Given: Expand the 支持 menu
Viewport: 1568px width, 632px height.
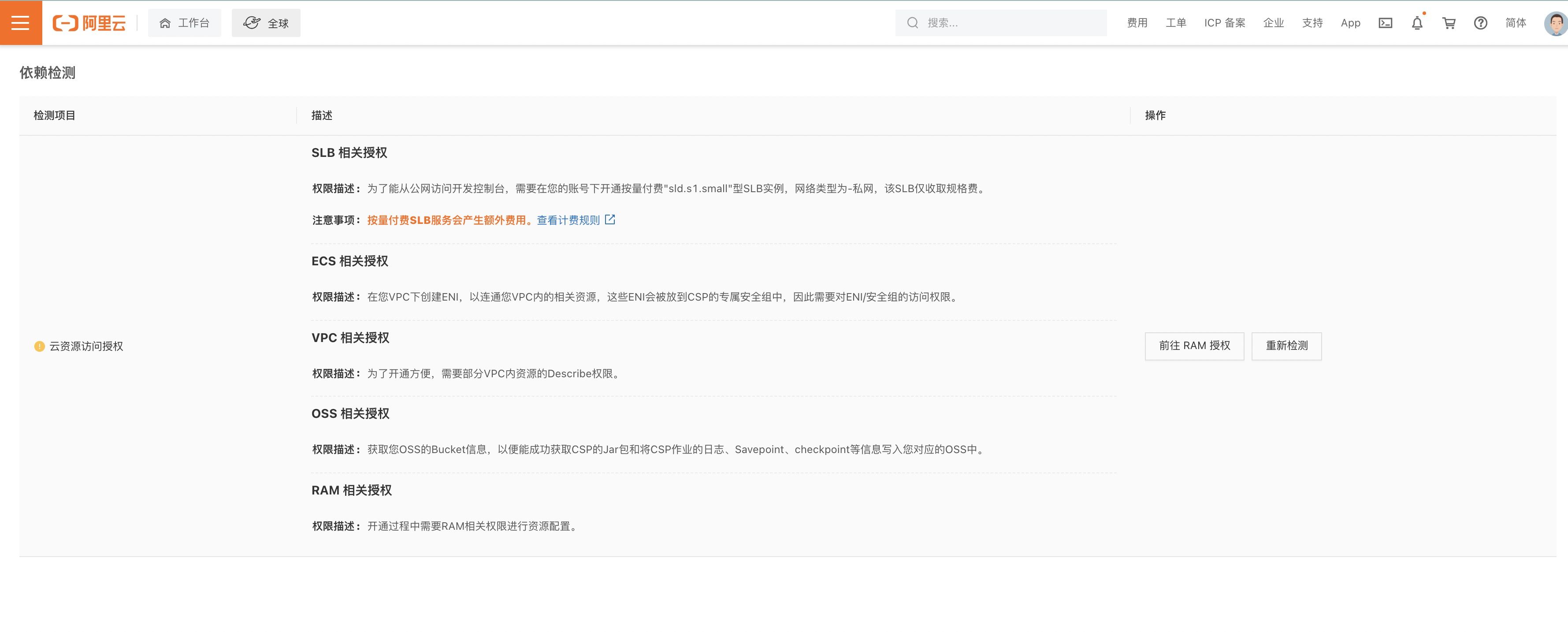Looking at the screenshot, I should (1312, 23).
